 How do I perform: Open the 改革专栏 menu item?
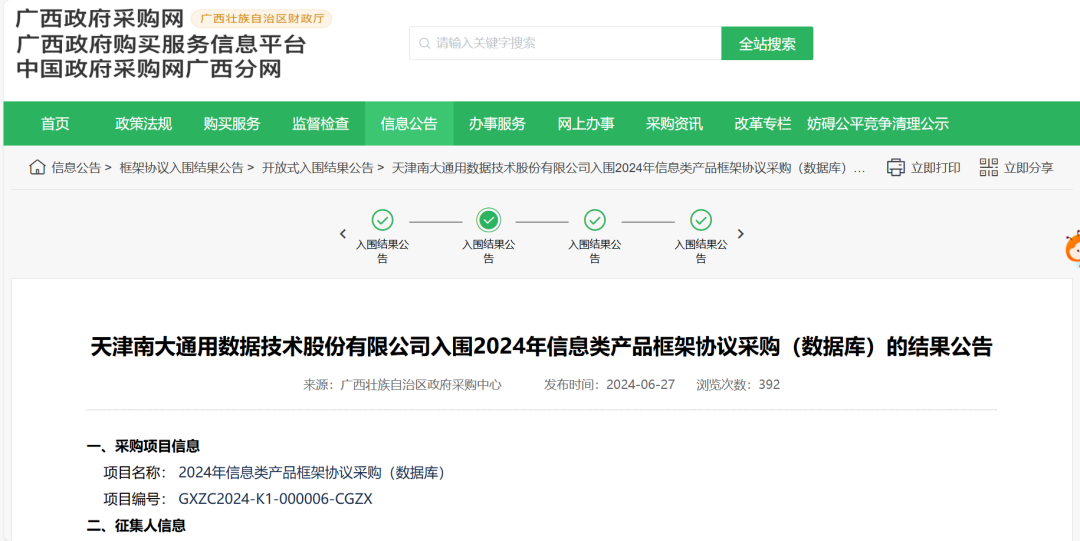click(x=762, y=123)
